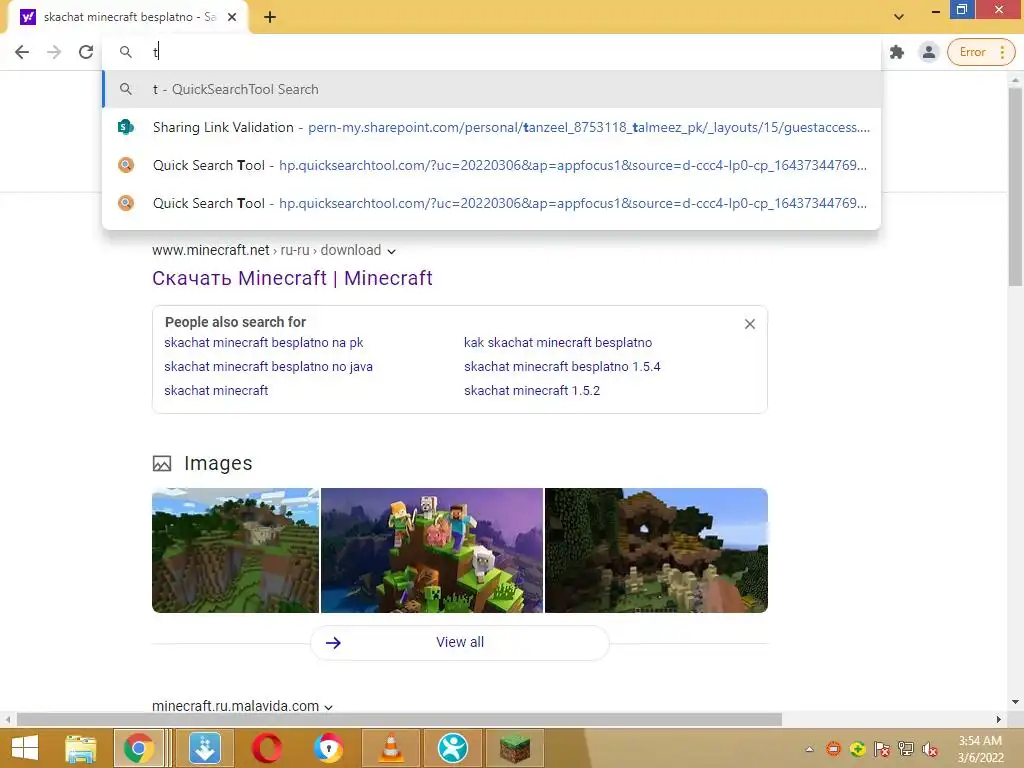Choose the first Quick Search Tool suggestion
Image resolution: width=1024 pixels, height=768 pixels.
point(492,165)
